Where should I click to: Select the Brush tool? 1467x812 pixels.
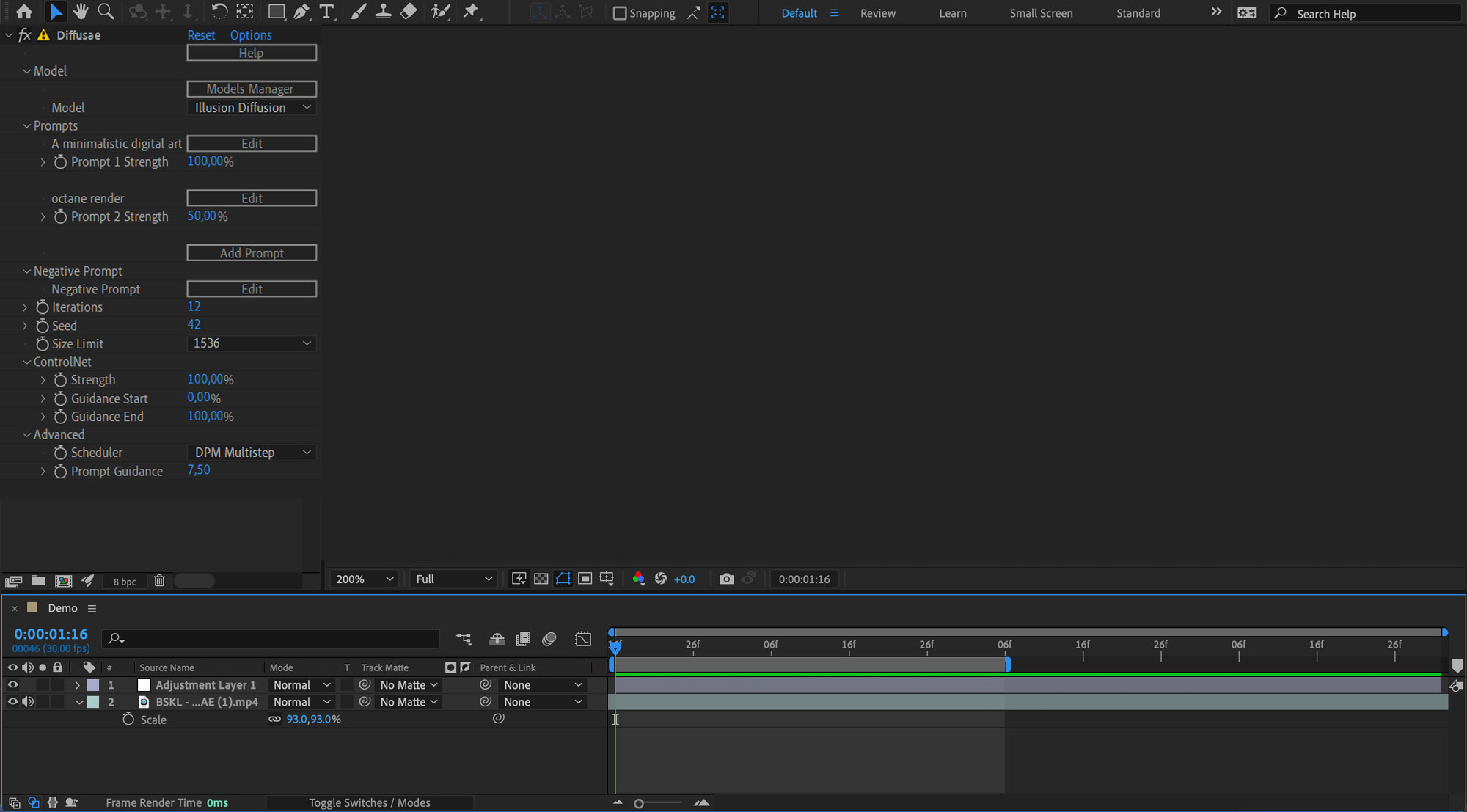358,12
